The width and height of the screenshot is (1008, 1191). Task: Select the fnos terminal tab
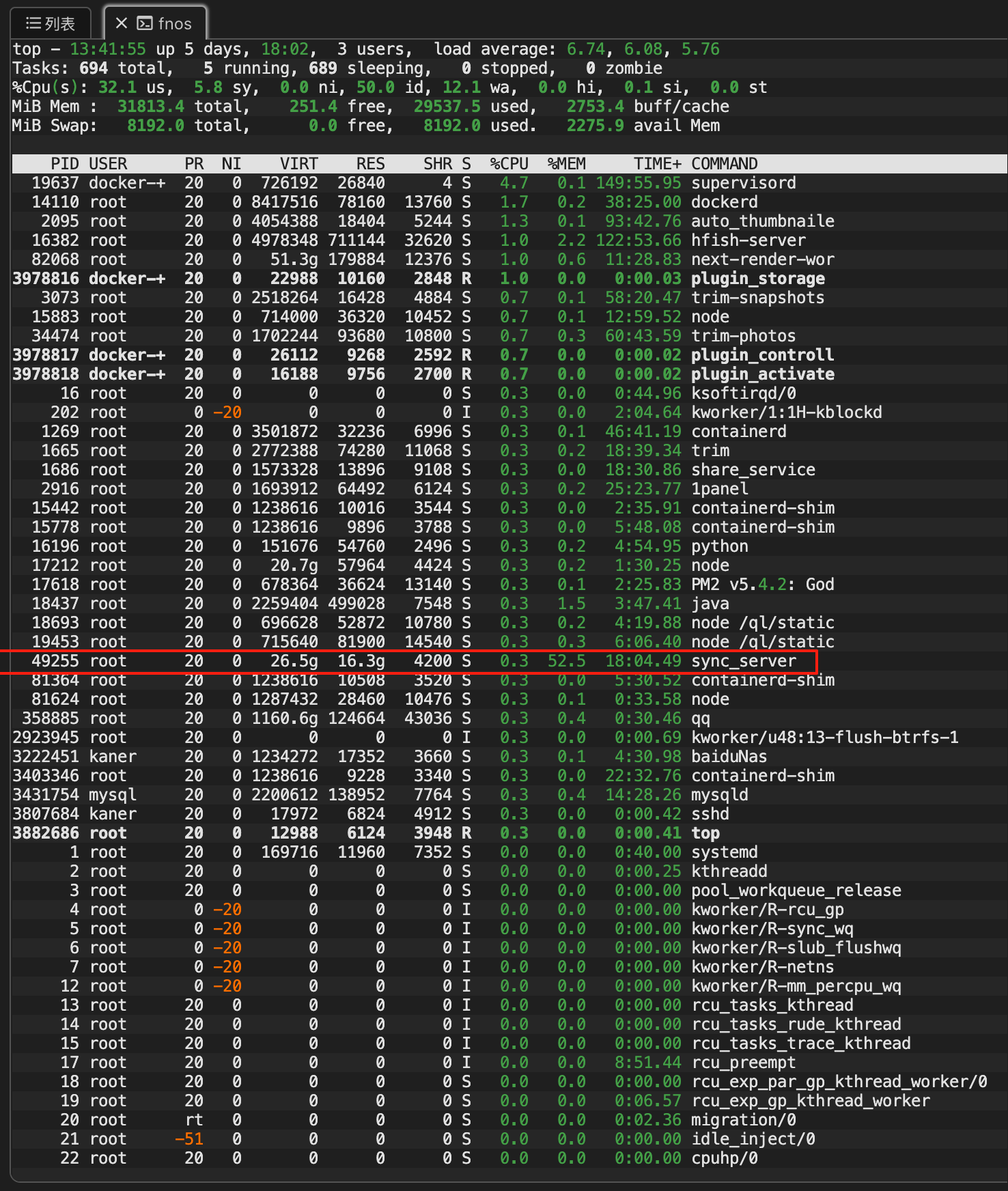point(155,23)
